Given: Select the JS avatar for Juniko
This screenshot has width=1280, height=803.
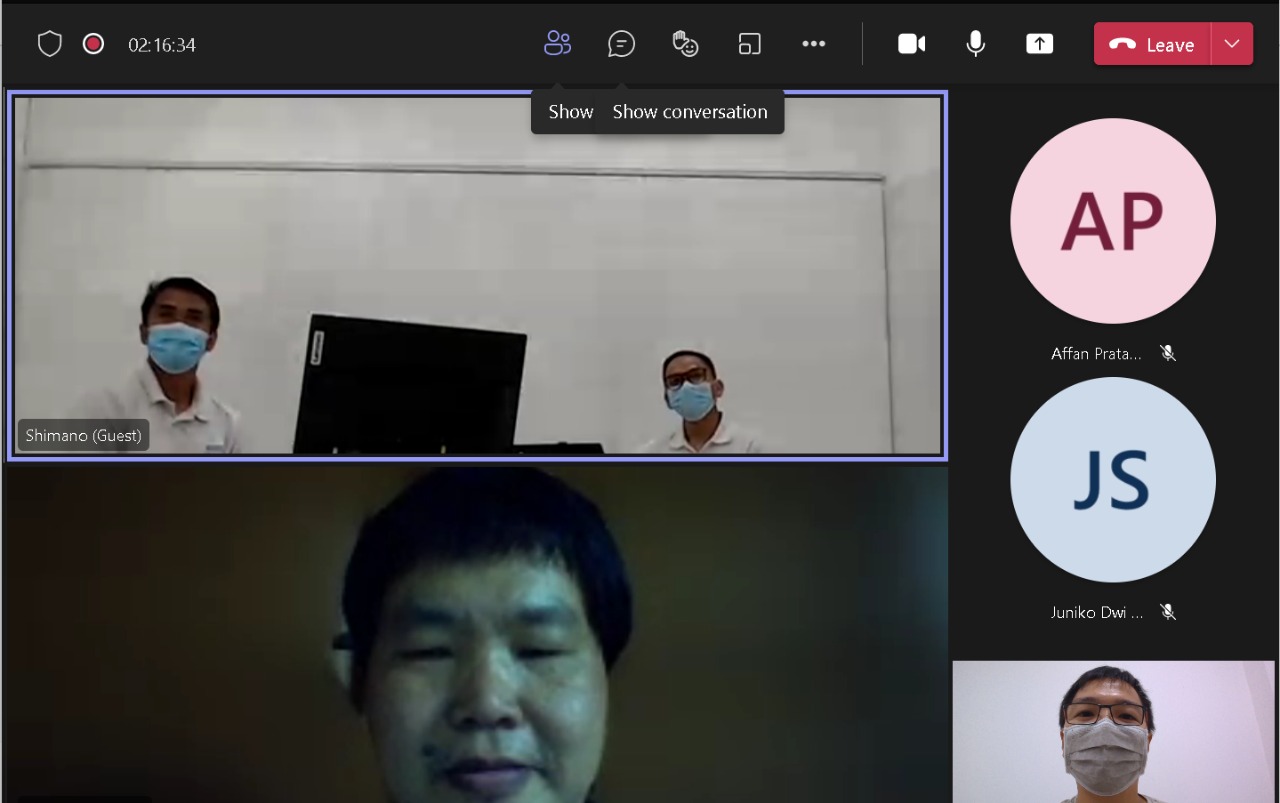Looking at the screenshot, I should click(1112, 480).
